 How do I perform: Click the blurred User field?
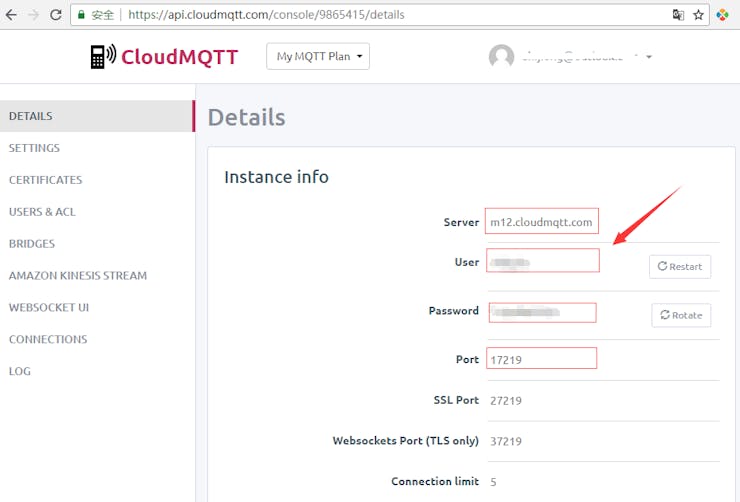(543, 260)
